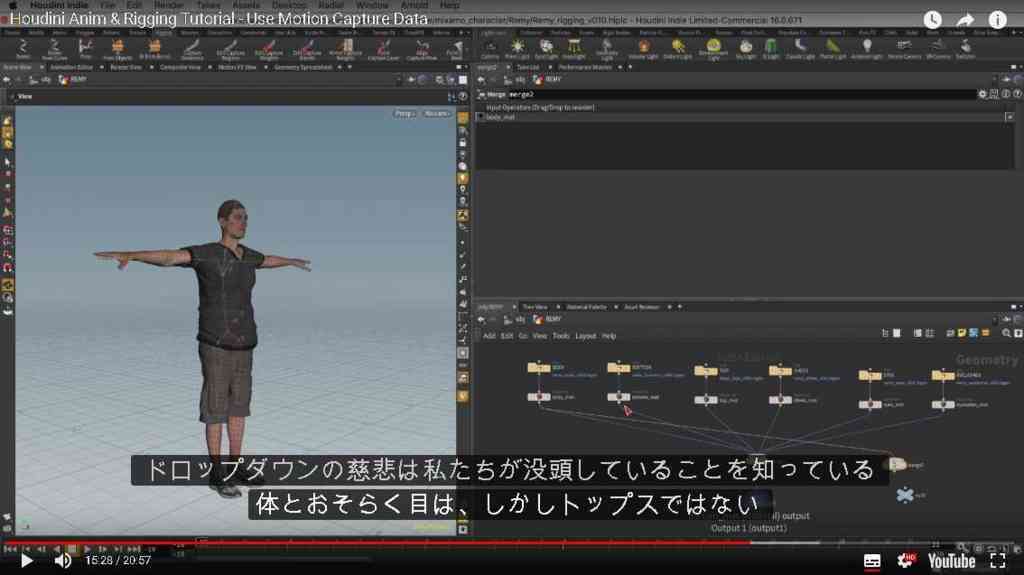Toggle the Body_mat input checkbox
This screenshot has height=575, width=1024.
pos(481,117)
